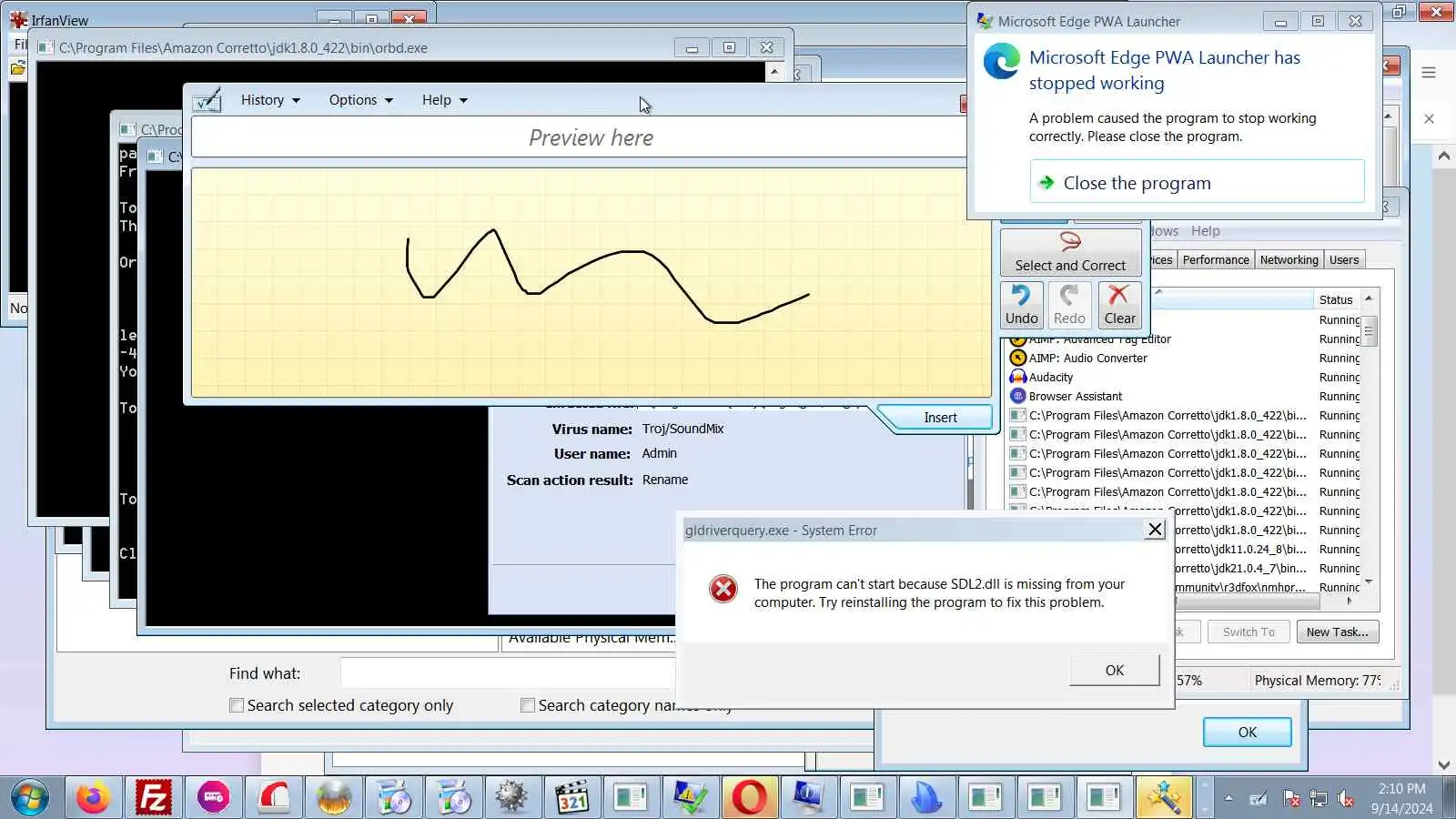Select the Audacity task row
Viewport: 1456px width, 819px height.
[x=1185, y=378]
